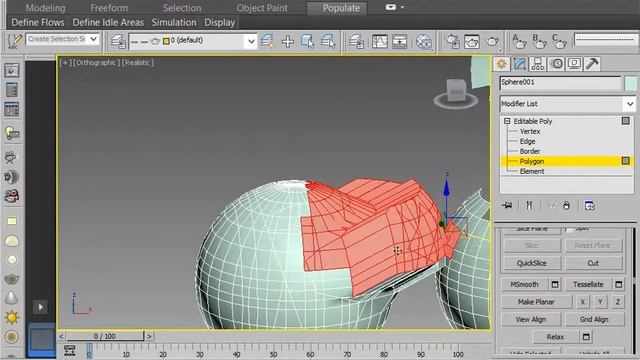This screenshot has width=640, height=360.
Task: Open the [+] viewport menu
Action: pos(65,62)
